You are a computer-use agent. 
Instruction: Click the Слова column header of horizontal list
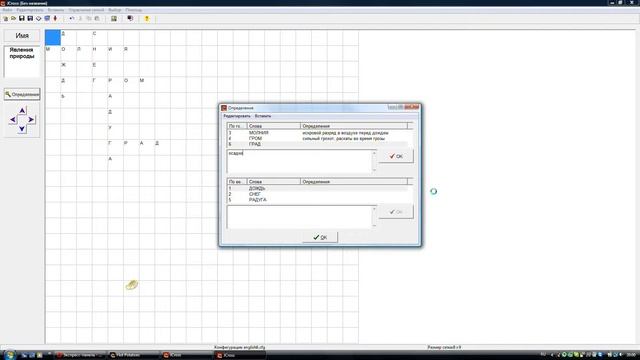tap(273, 126)
